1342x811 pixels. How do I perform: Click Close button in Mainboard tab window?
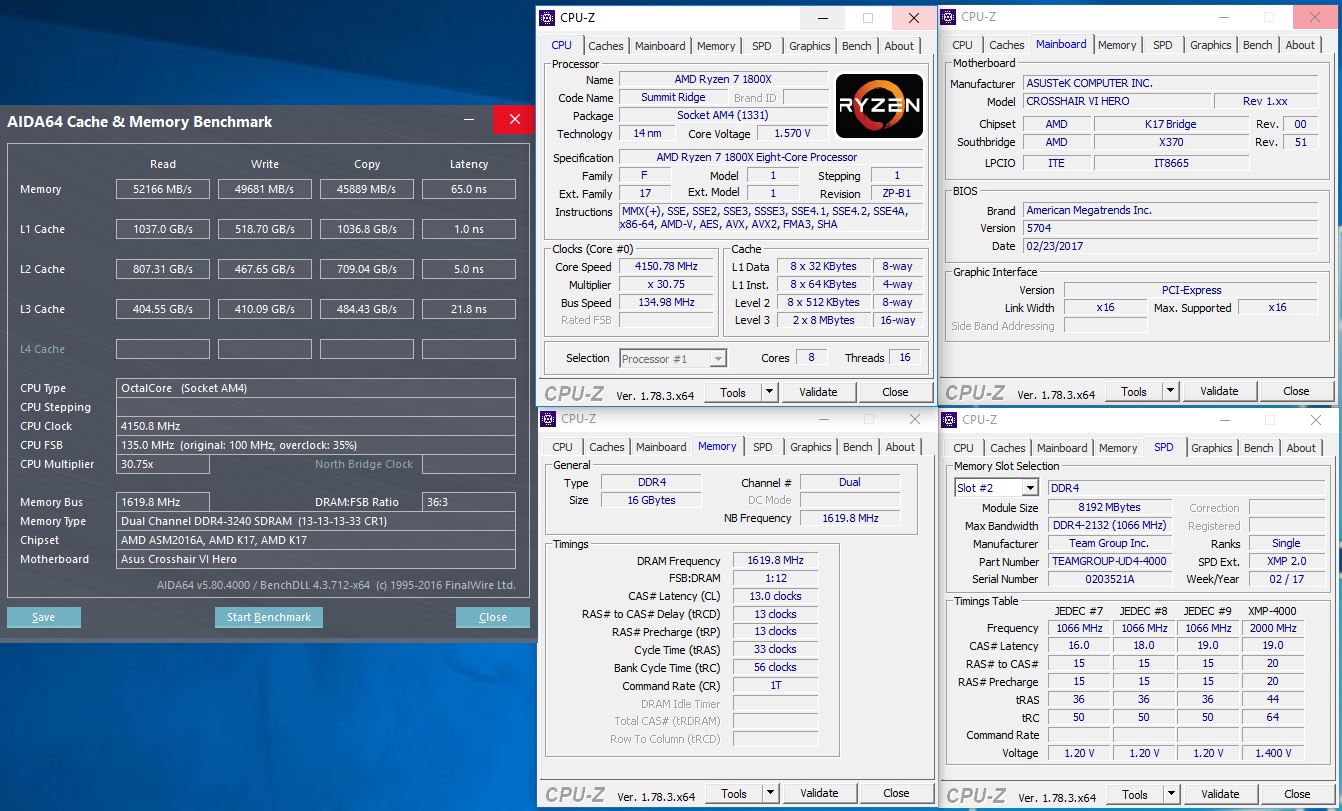[1296, 391]
